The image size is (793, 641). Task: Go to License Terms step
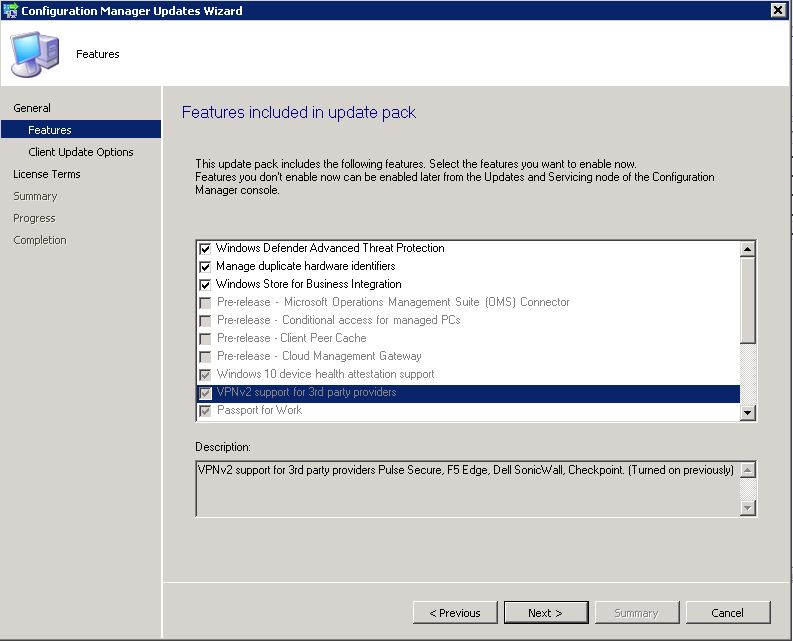pyautogui.click(x=47, y=174)
